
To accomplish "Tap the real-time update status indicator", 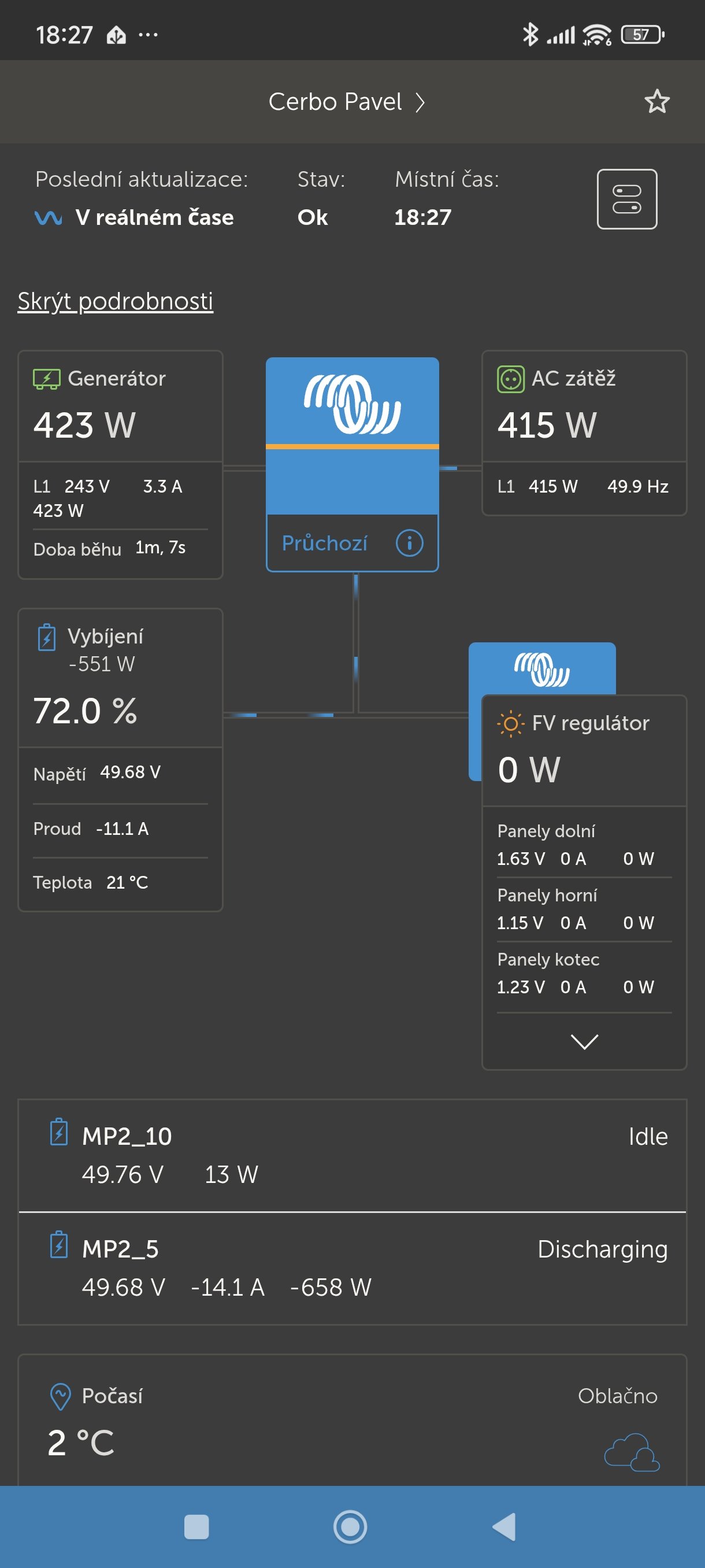I will tap(135, 217).
